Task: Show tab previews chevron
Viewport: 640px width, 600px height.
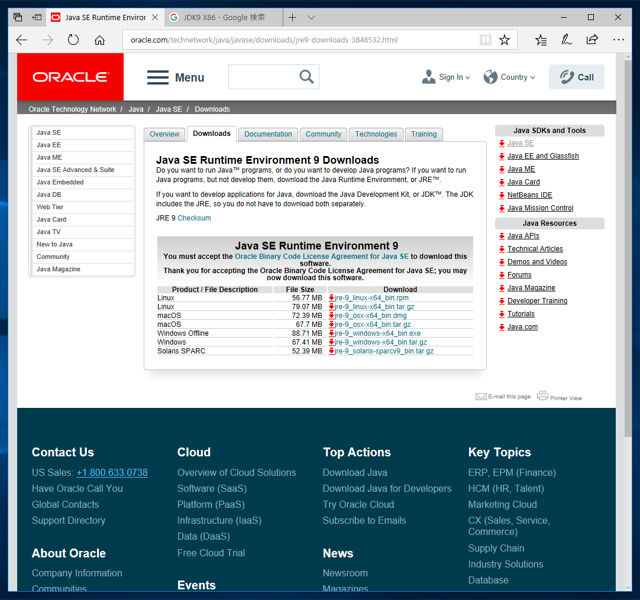Action: point(311,18)
